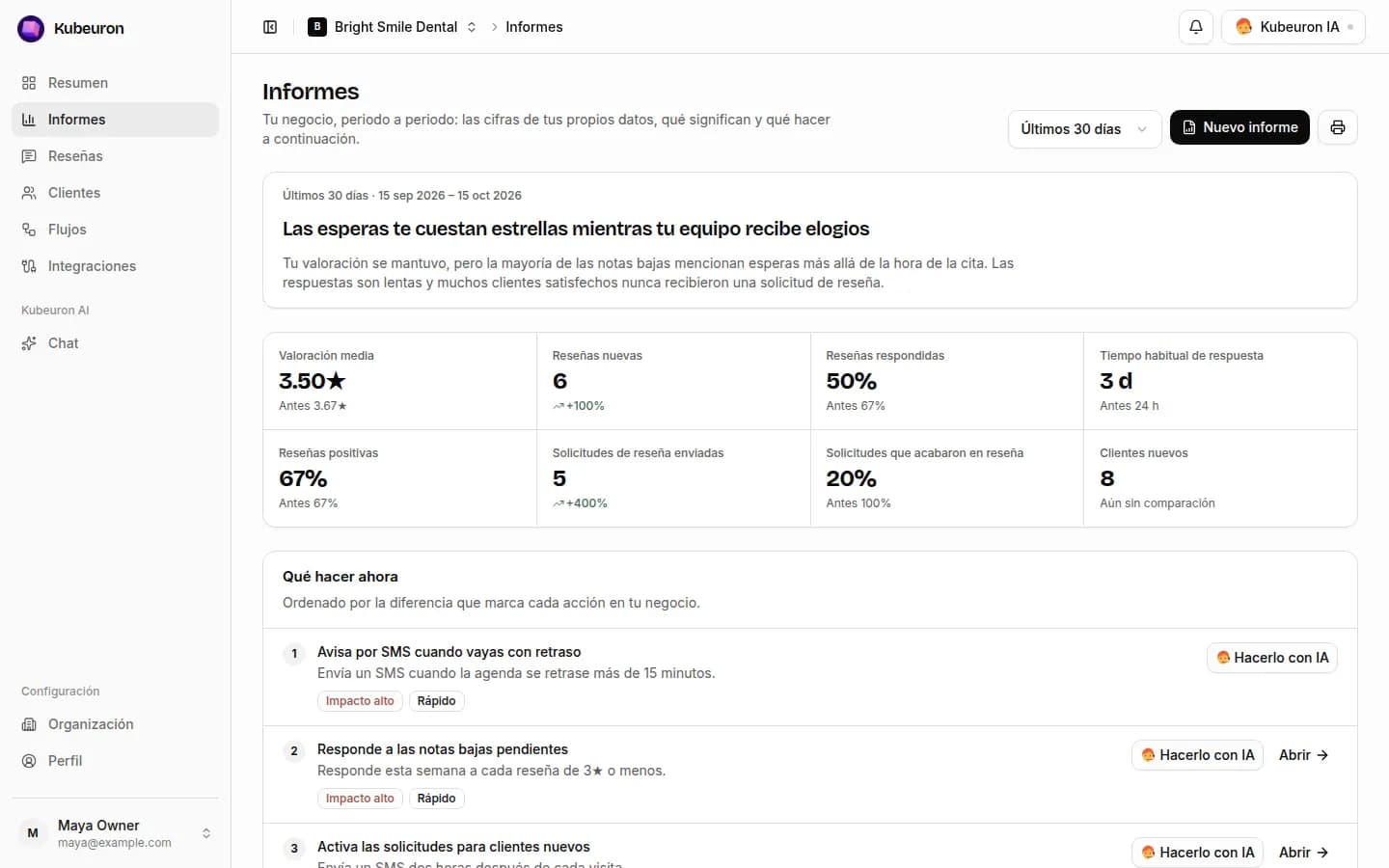Click the Clientes nuevos metric card

(1220, 478)
